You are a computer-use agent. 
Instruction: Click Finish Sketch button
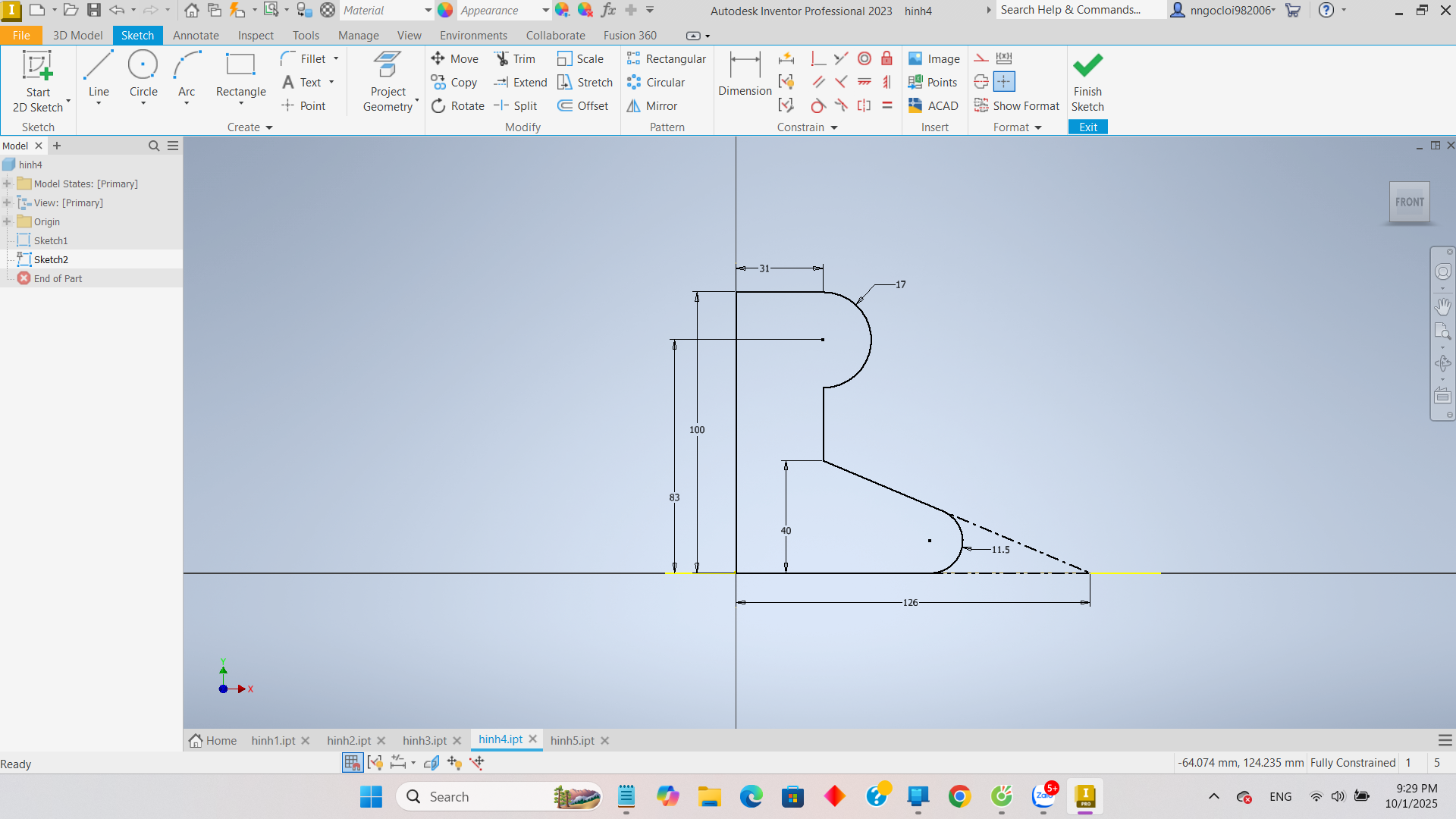coord(1087,82)
